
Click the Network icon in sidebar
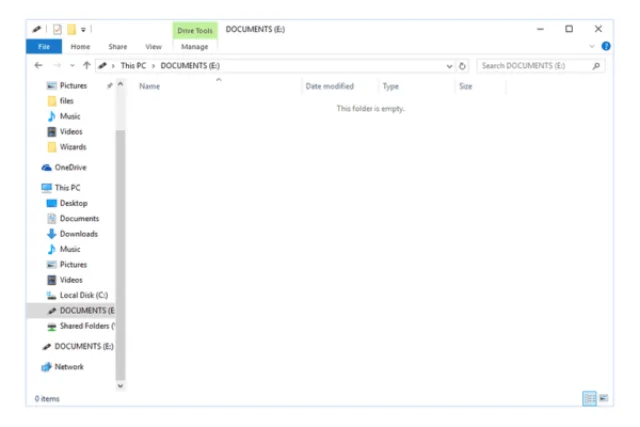(x=47, y=367)
